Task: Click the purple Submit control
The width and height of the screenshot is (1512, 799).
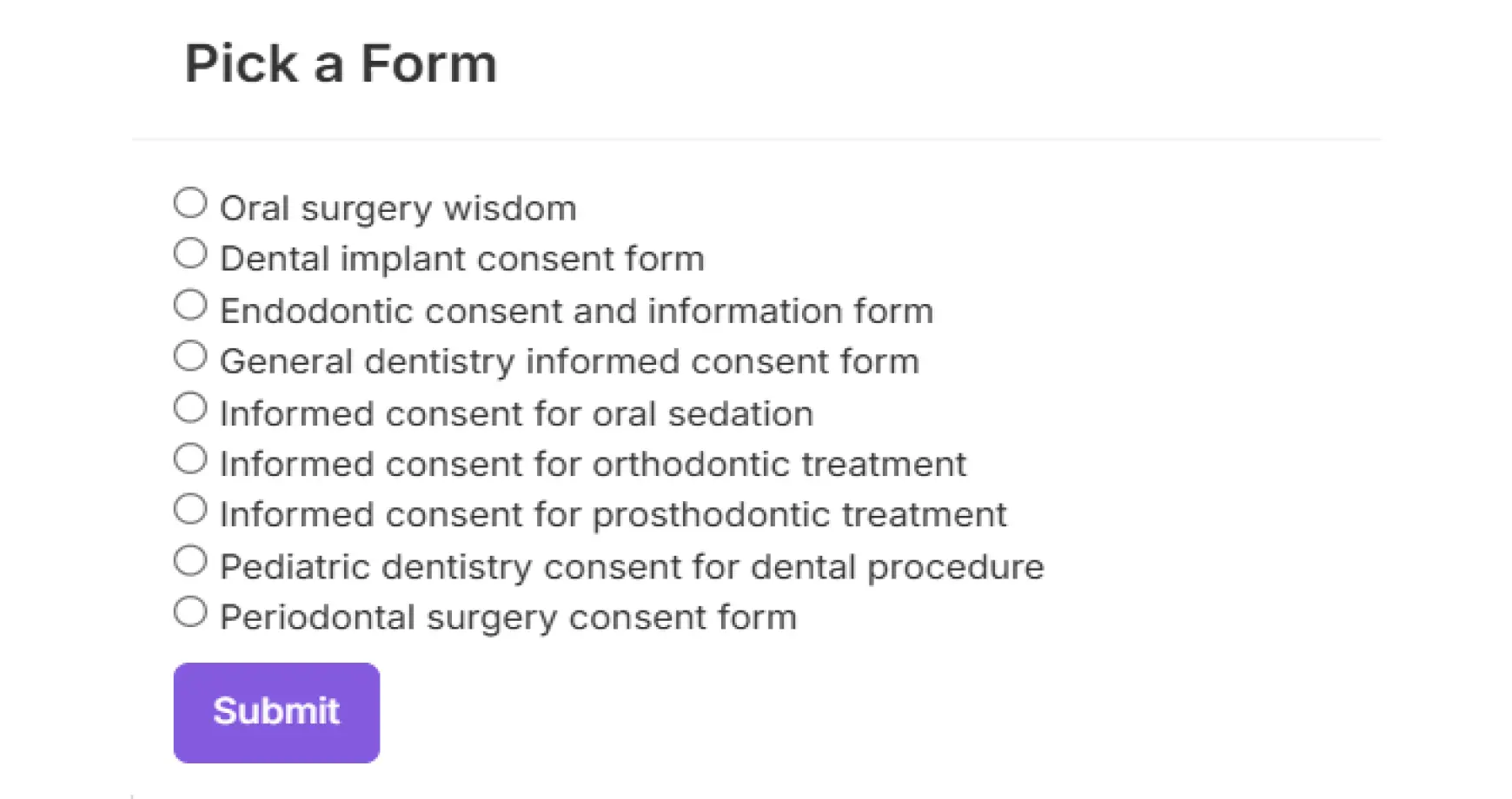Action: [275, 711]
